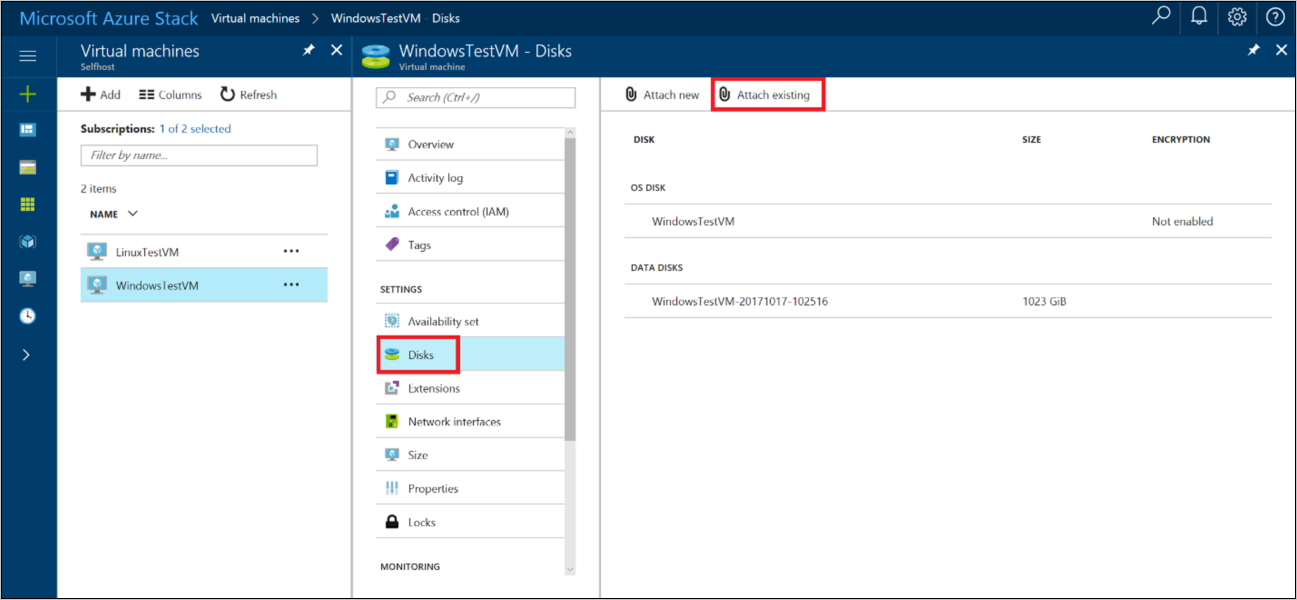Toggle the sidebar hamburger menu
The width and height of the screenshot is (1297, 600).
tap(27, 55)
